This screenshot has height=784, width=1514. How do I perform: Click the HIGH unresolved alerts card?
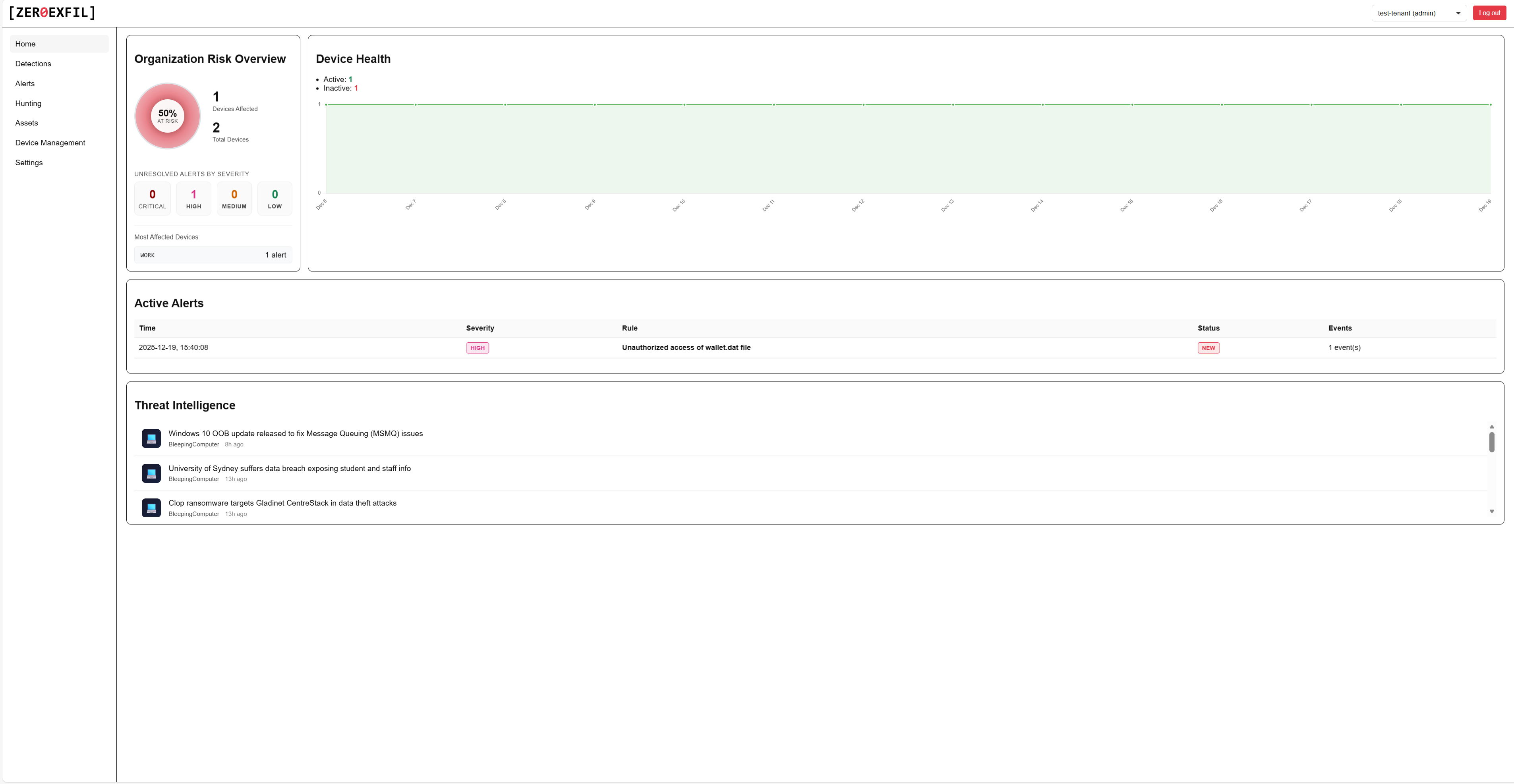[x=193, y=199]
